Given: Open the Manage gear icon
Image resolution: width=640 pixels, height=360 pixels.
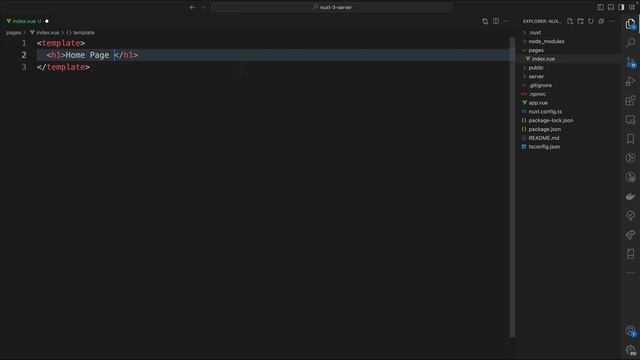Looking at the screenshot, I should pyautogui.click(x=630, y=350).
